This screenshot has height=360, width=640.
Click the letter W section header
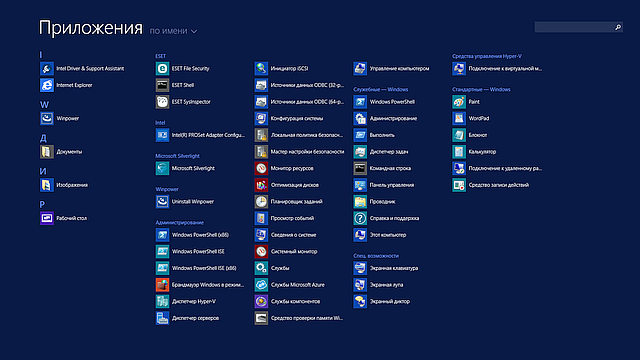pos(44,105)
